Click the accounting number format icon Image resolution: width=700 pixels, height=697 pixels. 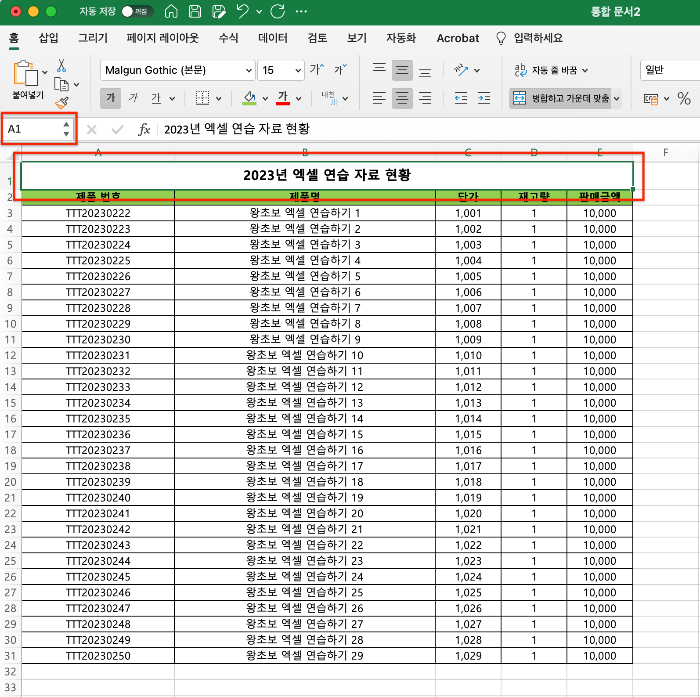(651, 99)
